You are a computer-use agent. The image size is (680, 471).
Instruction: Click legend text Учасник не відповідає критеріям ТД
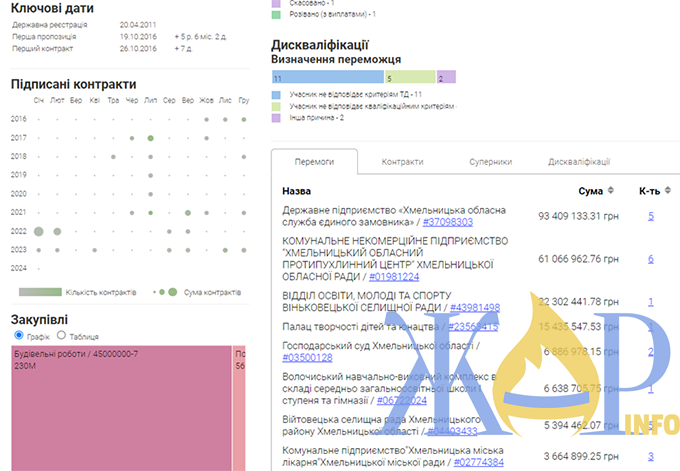click(356, 94)
